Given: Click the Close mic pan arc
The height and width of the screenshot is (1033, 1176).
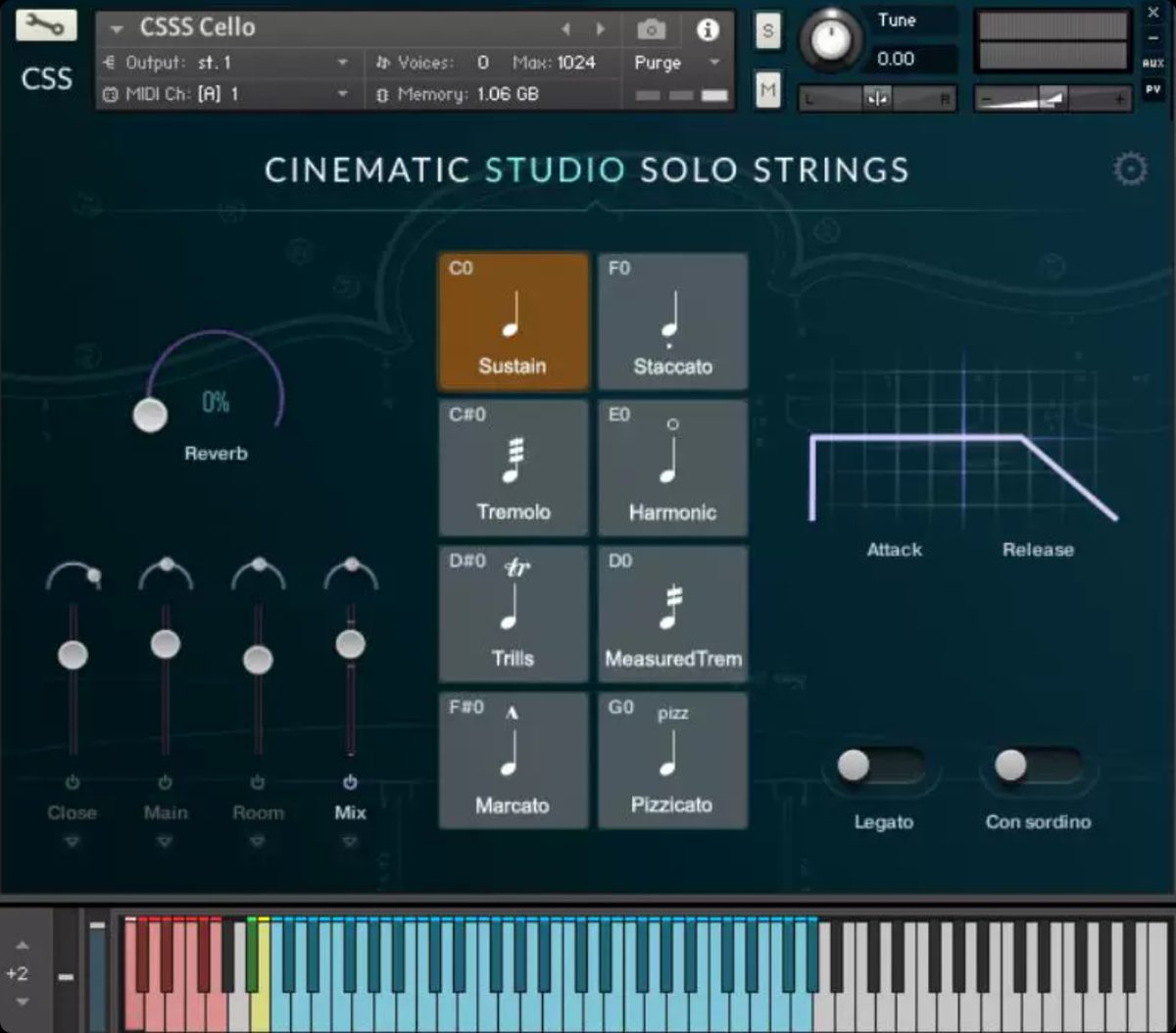Looking at the screenshot, I should tap(73, 575).
